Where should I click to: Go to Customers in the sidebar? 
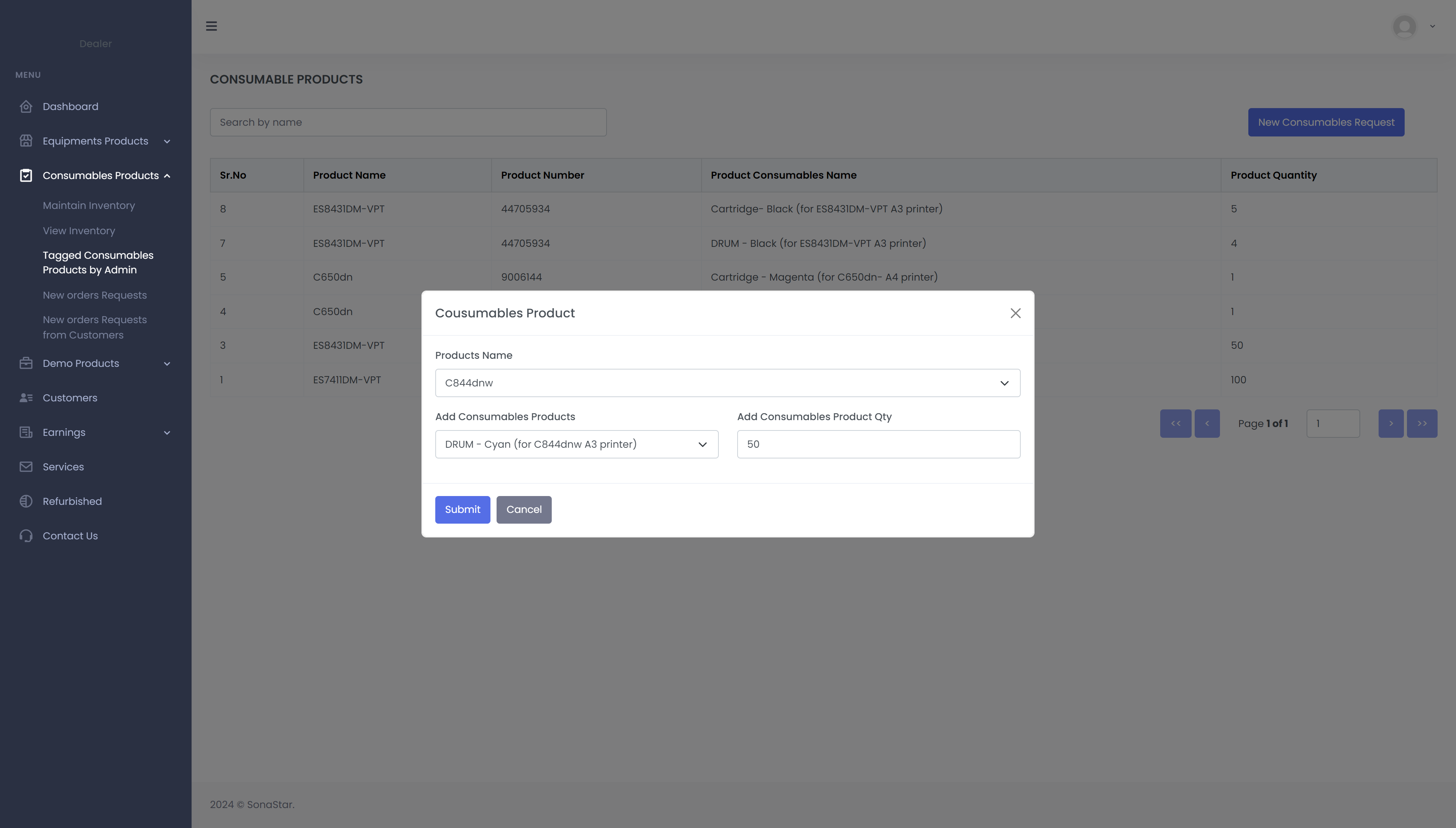[70, 398]
